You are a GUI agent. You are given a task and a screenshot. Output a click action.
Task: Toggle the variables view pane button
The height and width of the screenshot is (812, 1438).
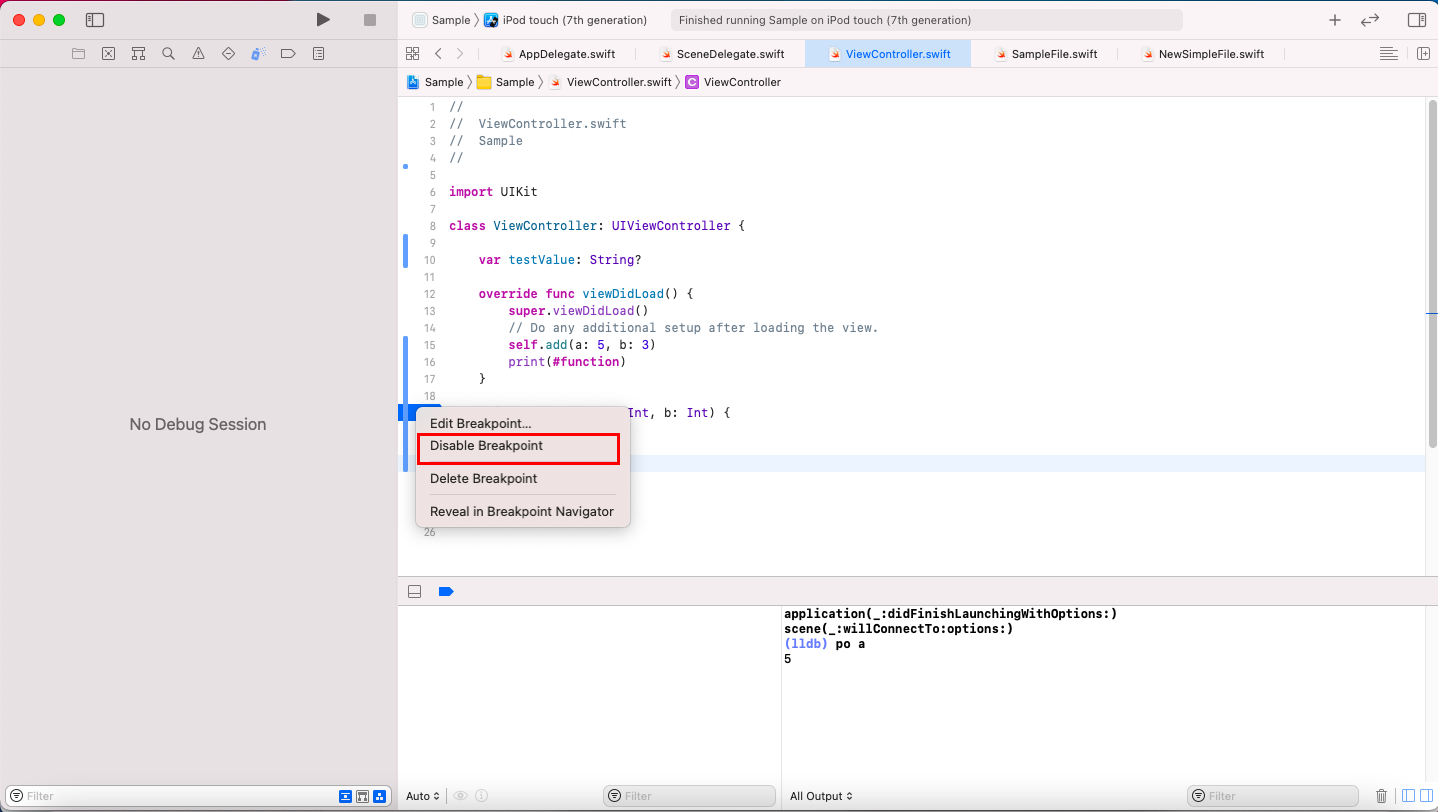(1408, 796)
